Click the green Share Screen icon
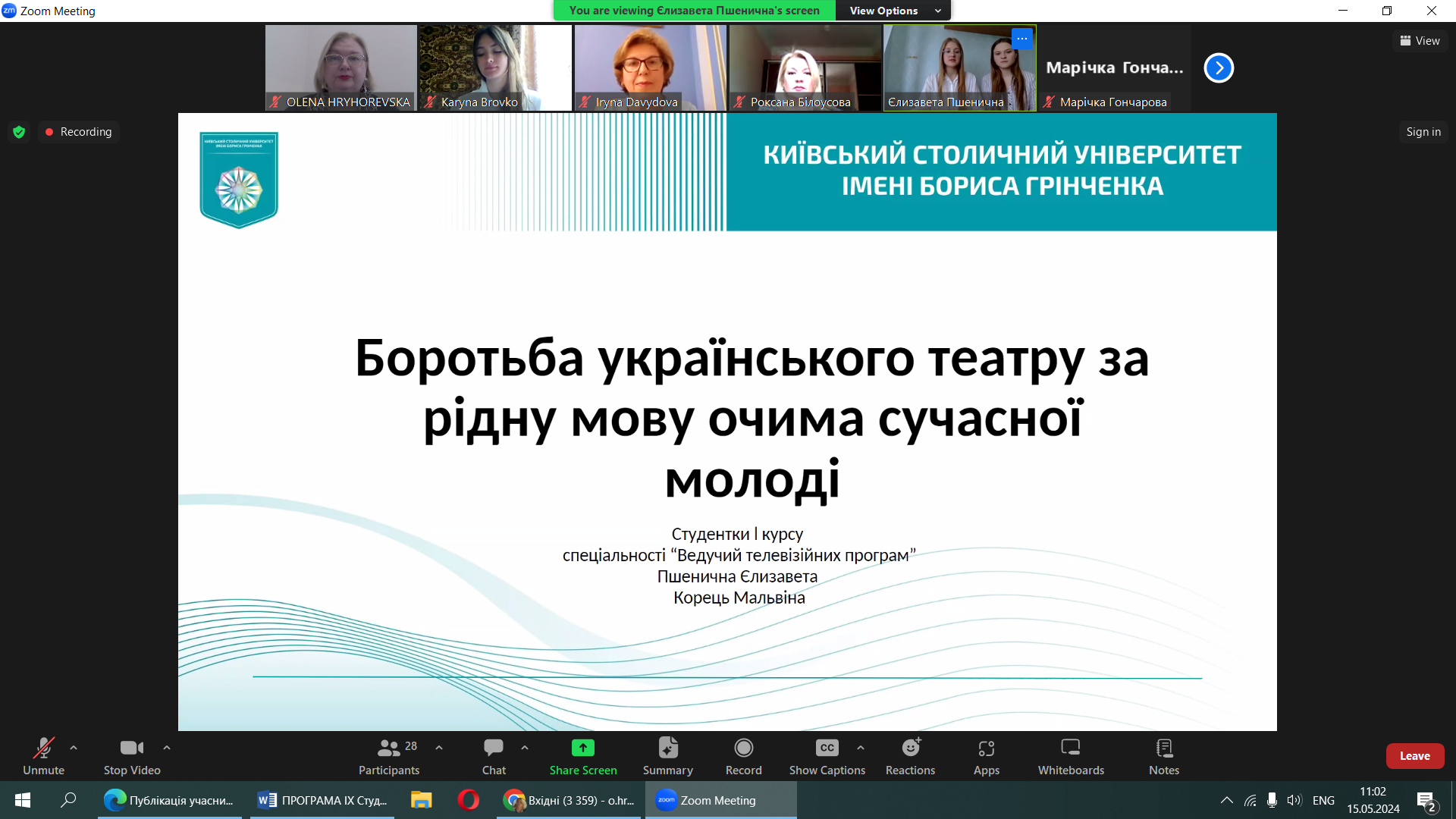This screenshot has height=819, width=1456. click(x=582, y=748)
